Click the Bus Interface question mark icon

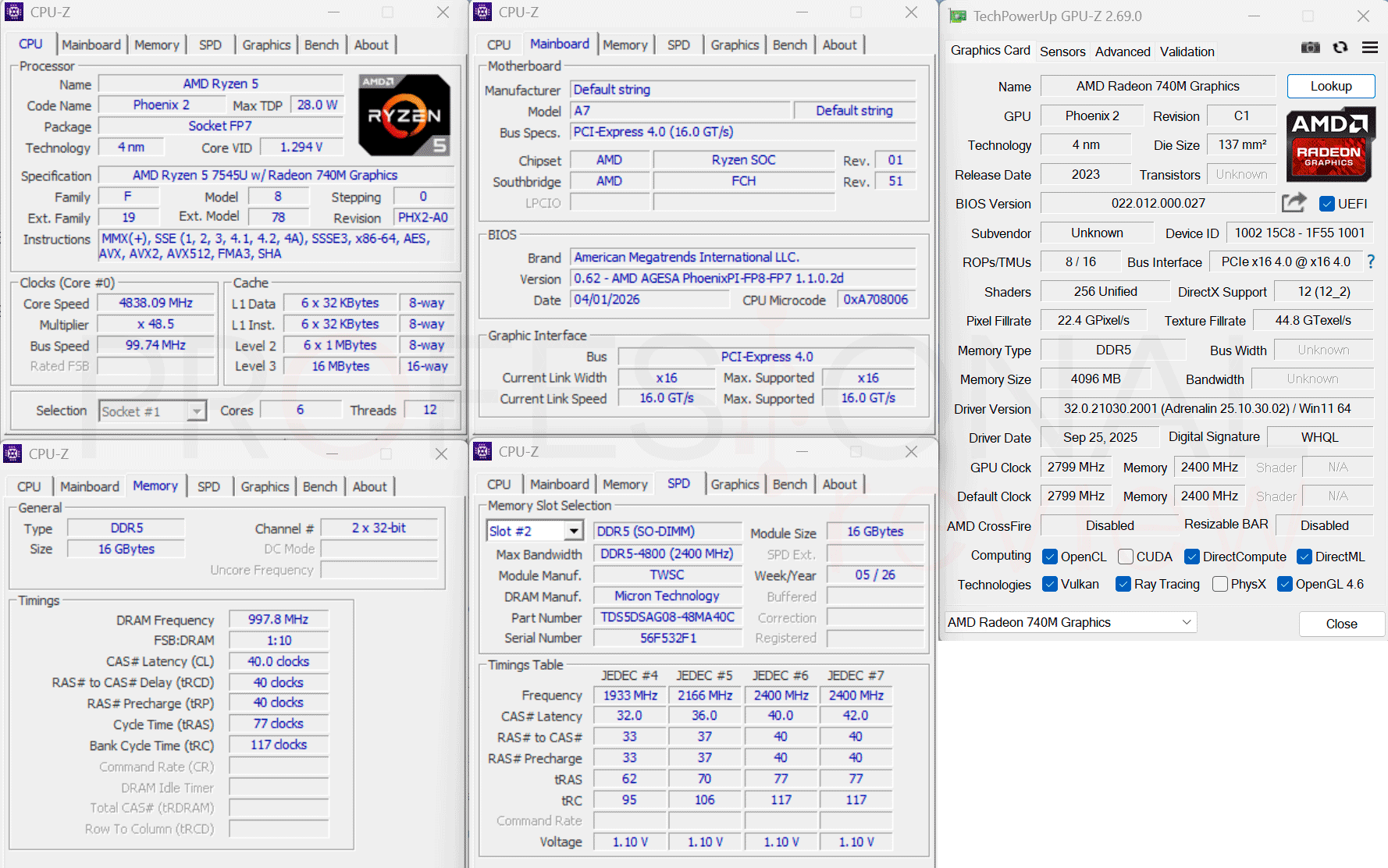tap(1371, 261)
